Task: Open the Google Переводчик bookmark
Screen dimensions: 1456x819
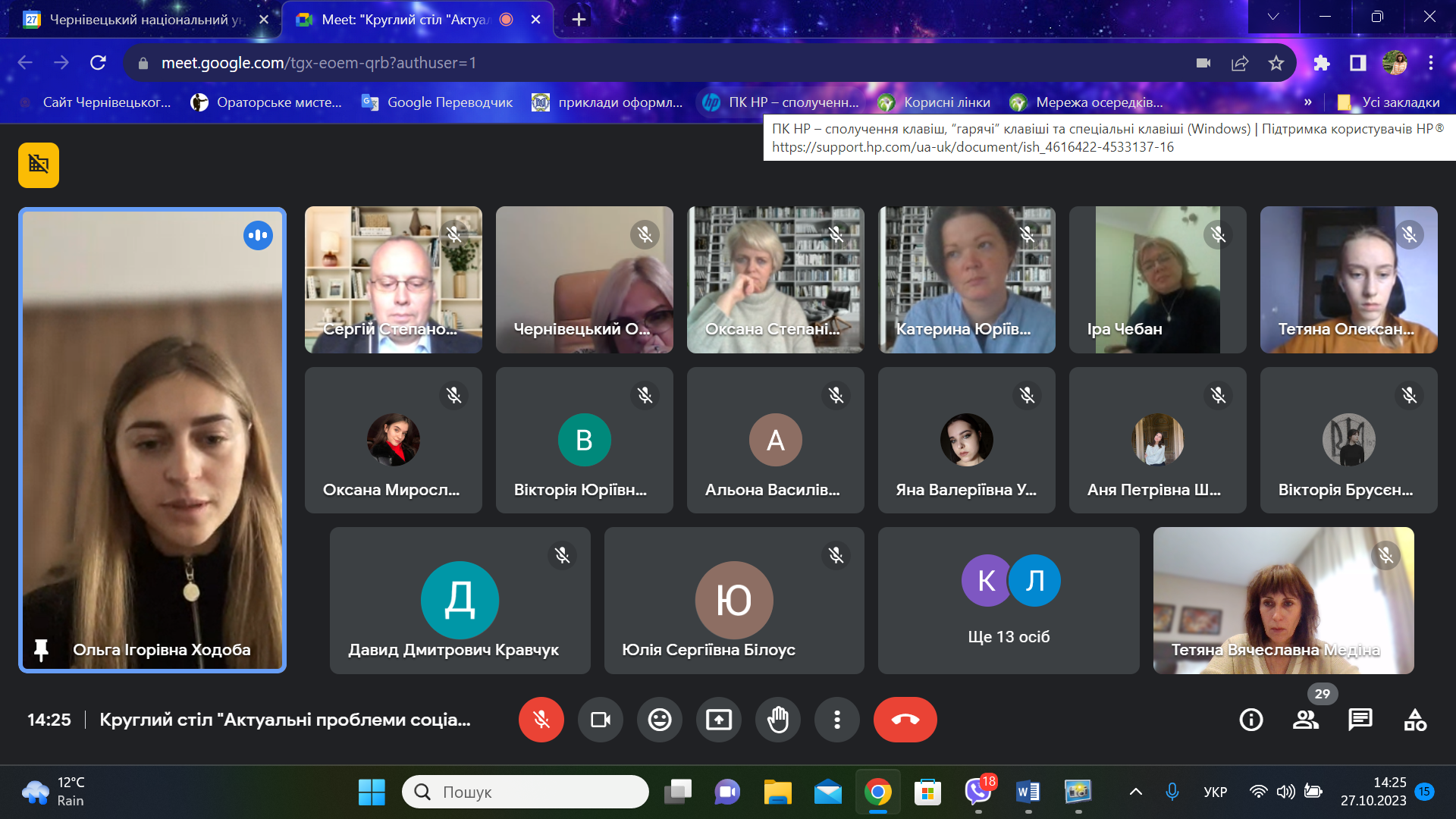Action: [x=438, y=102]
